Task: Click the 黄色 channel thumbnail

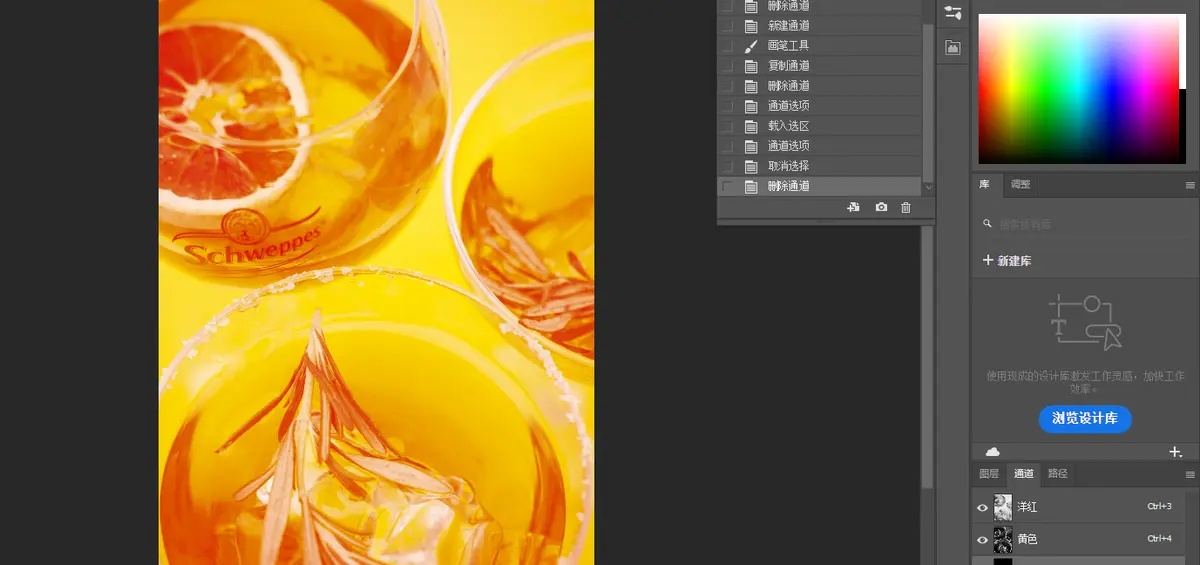Action: click(1003, 539)
